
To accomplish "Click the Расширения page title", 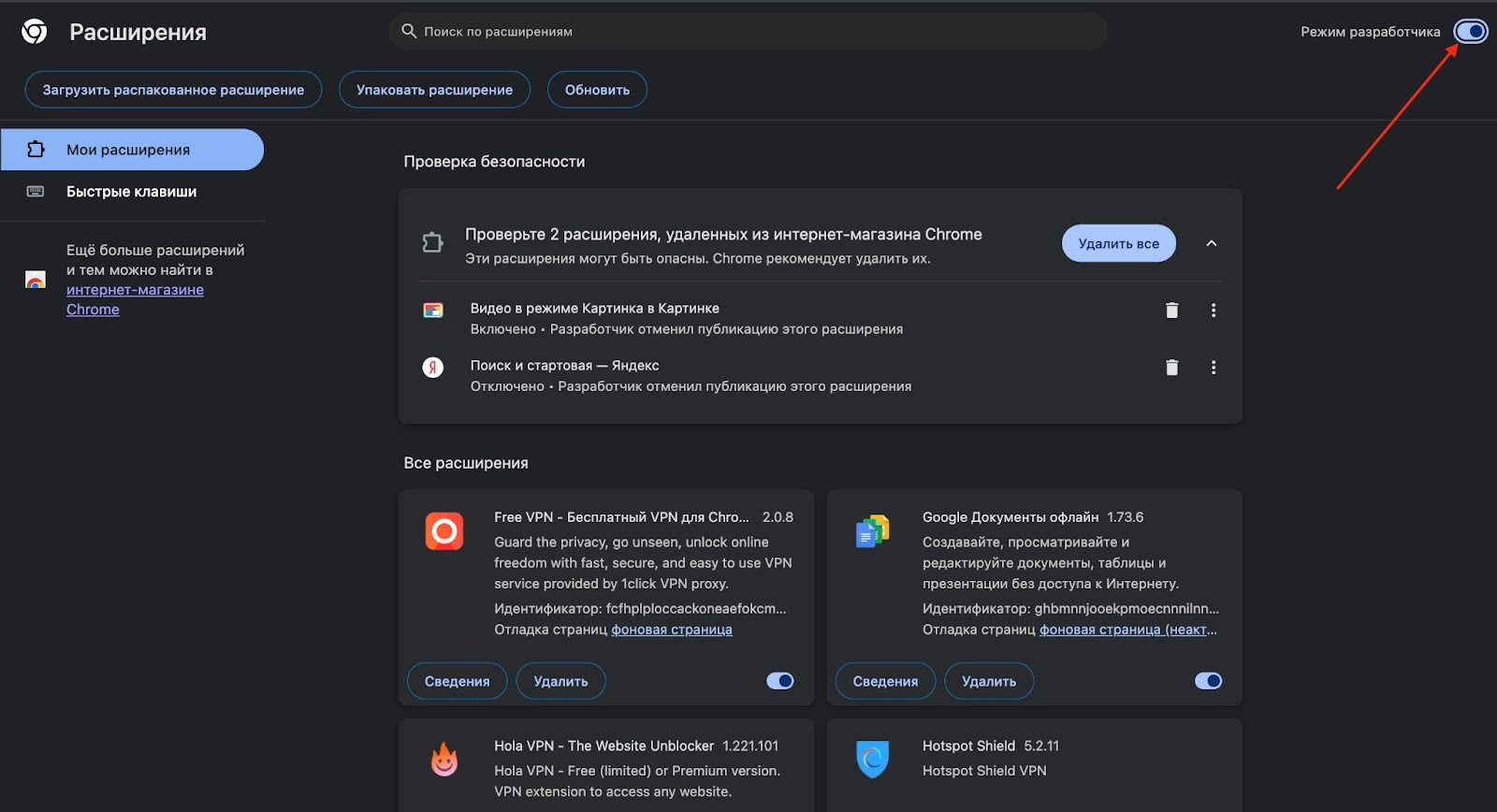I will click(x=138, y=32).
